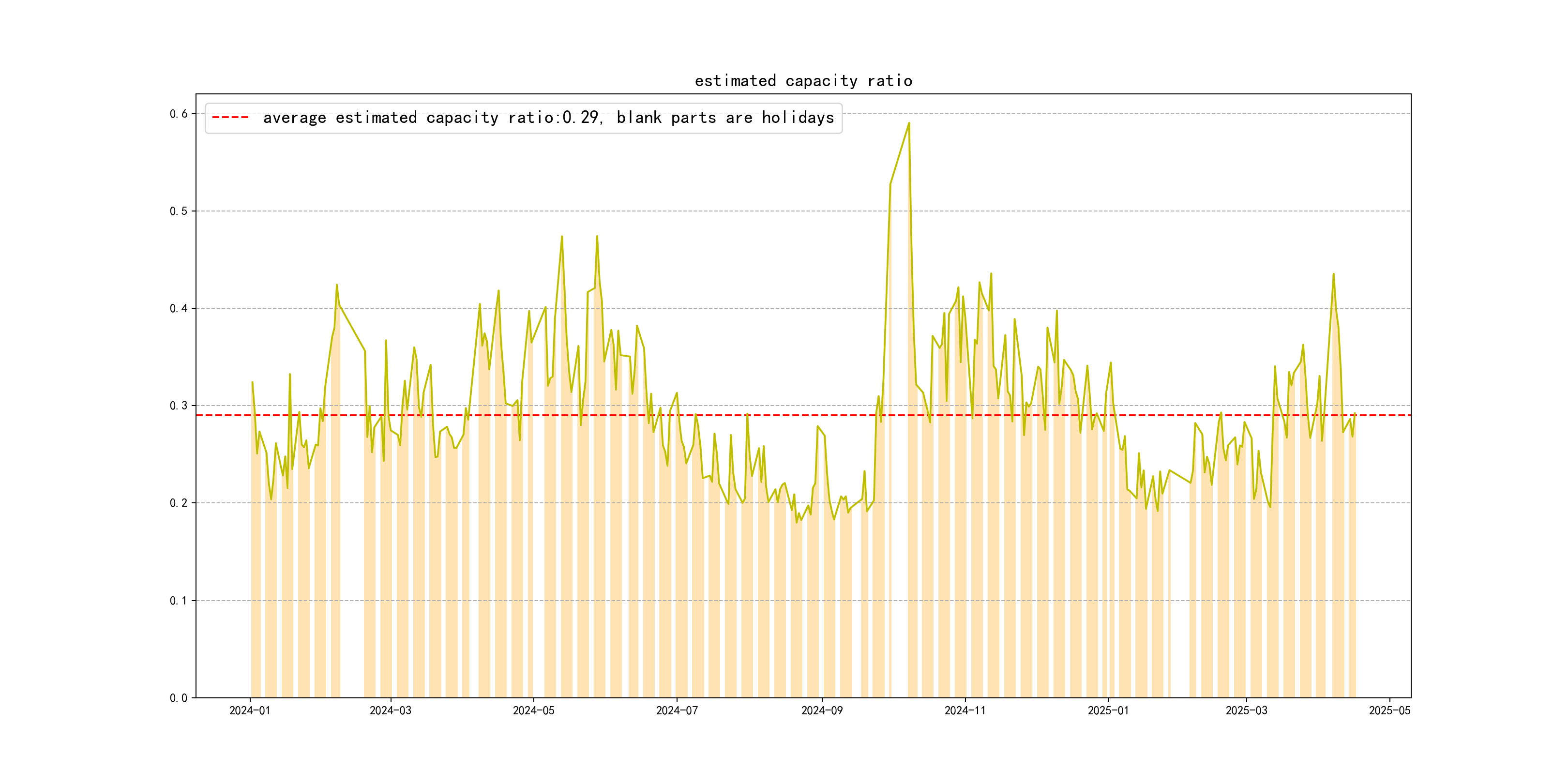Screen dimensions: 1568x784
Task: Click the 2024-05 x-axis label
Action: coord(533,710)
